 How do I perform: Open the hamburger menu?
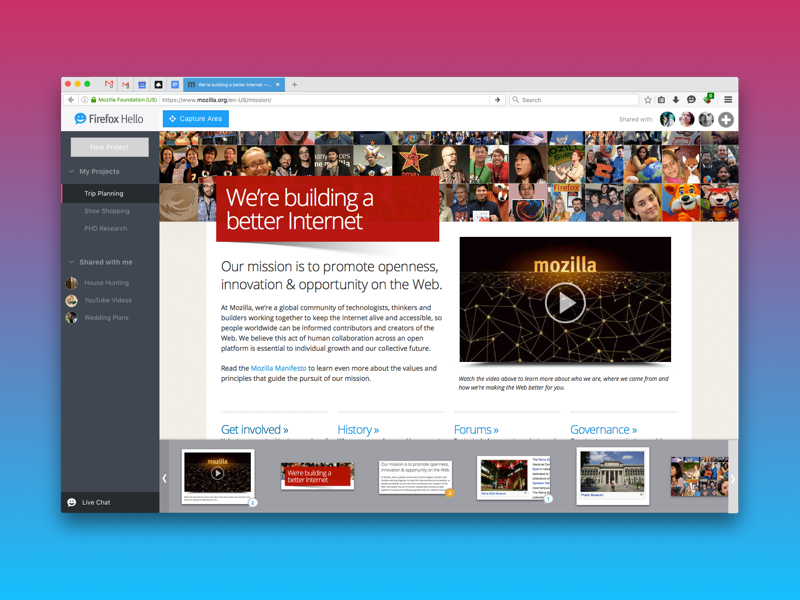(x=728, y=100)
